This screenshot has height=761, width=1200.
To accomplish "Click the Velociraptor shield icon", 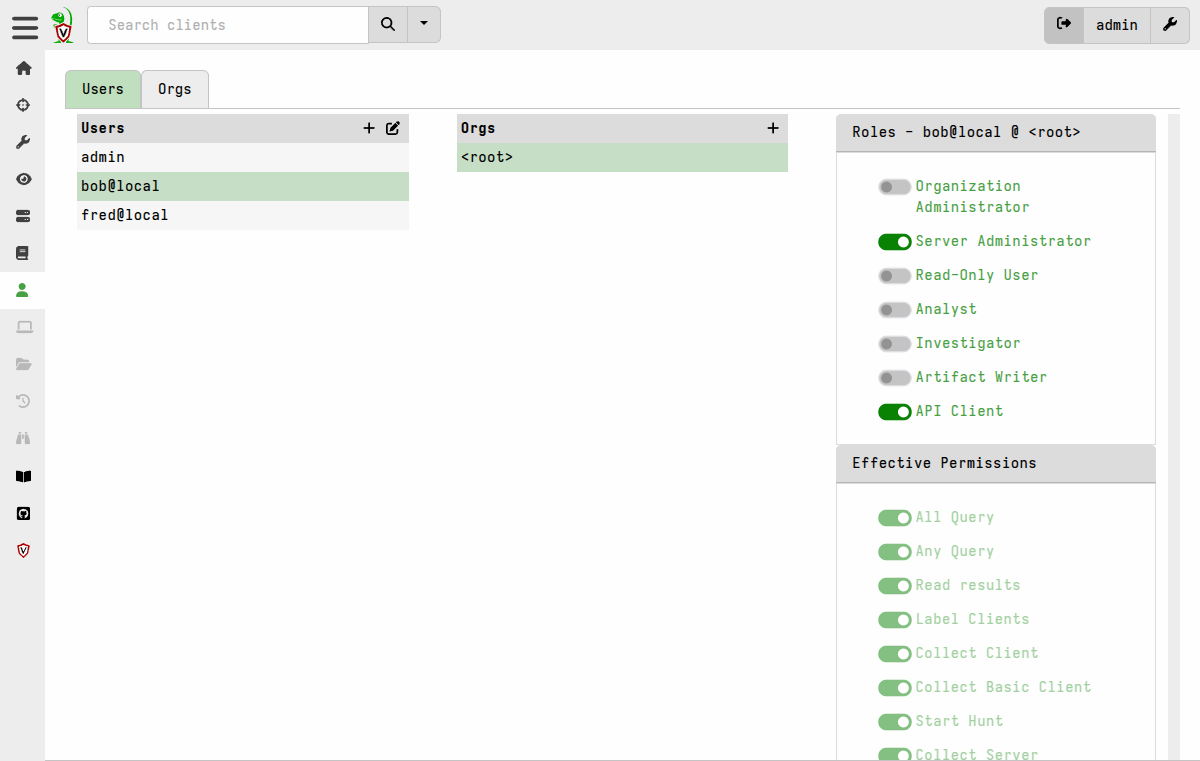I will click(x=23, y=550).
